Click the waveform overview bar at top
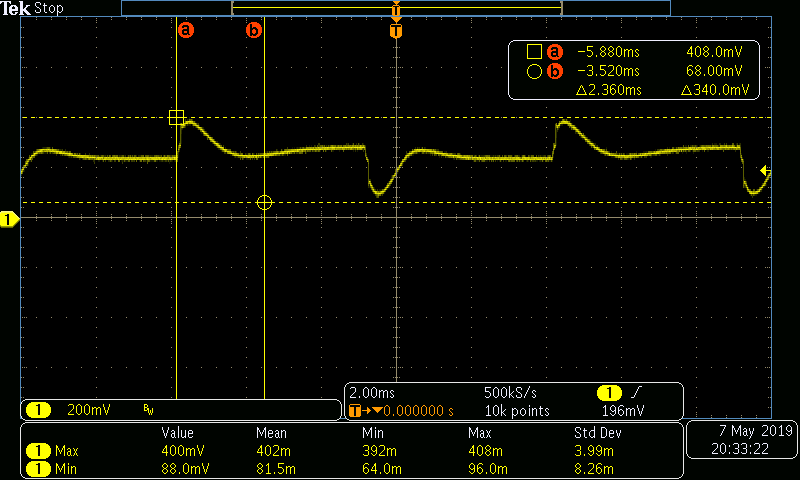 click(x=396, y=8)
